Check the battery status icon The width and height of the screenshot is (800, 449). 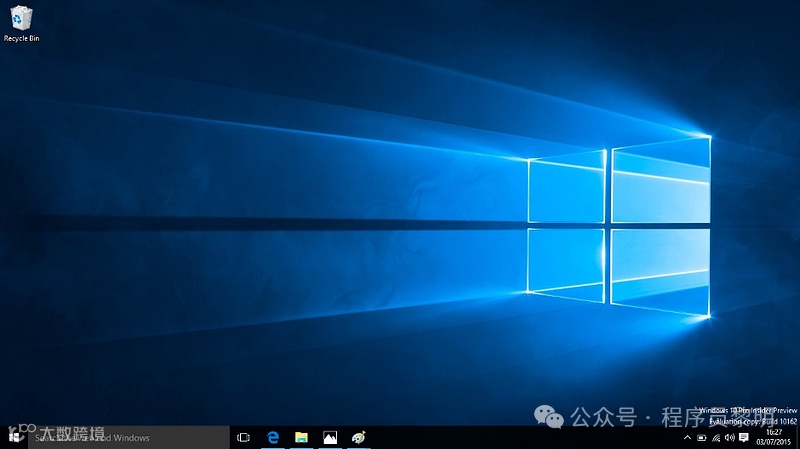coord(702,438)
